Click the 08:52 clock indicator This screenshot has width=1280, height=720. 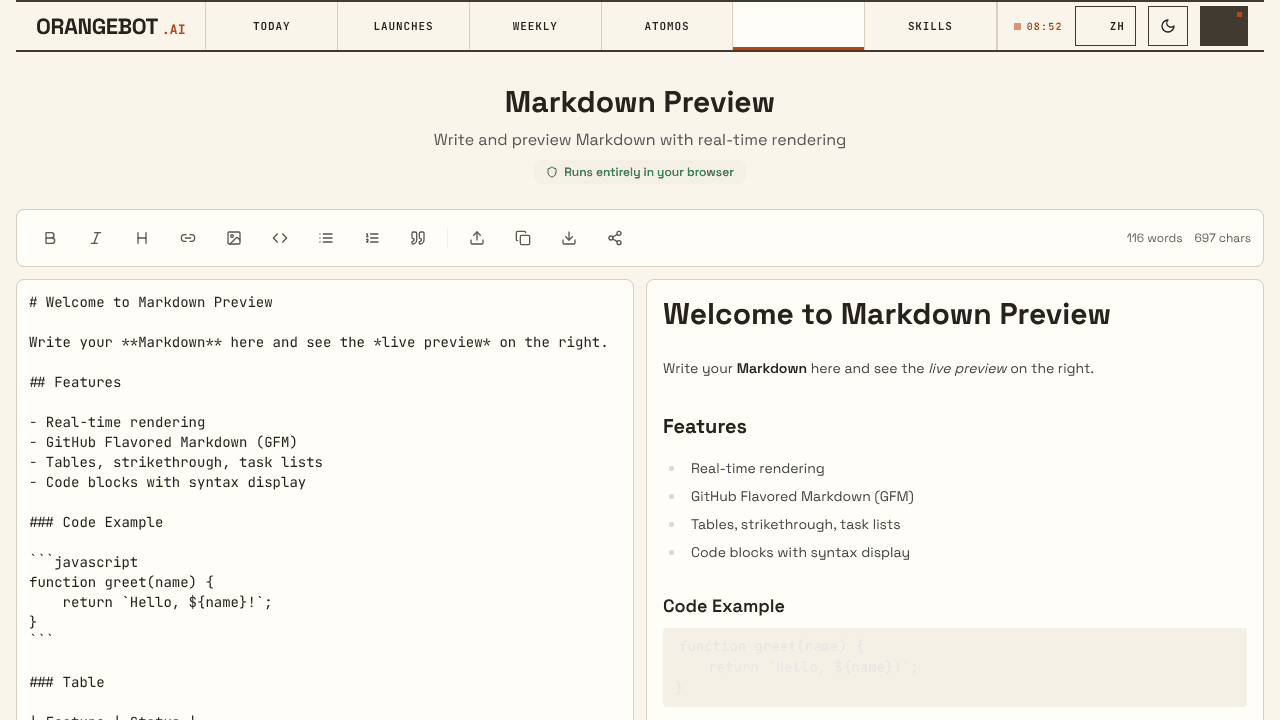tap(1038, 27)
